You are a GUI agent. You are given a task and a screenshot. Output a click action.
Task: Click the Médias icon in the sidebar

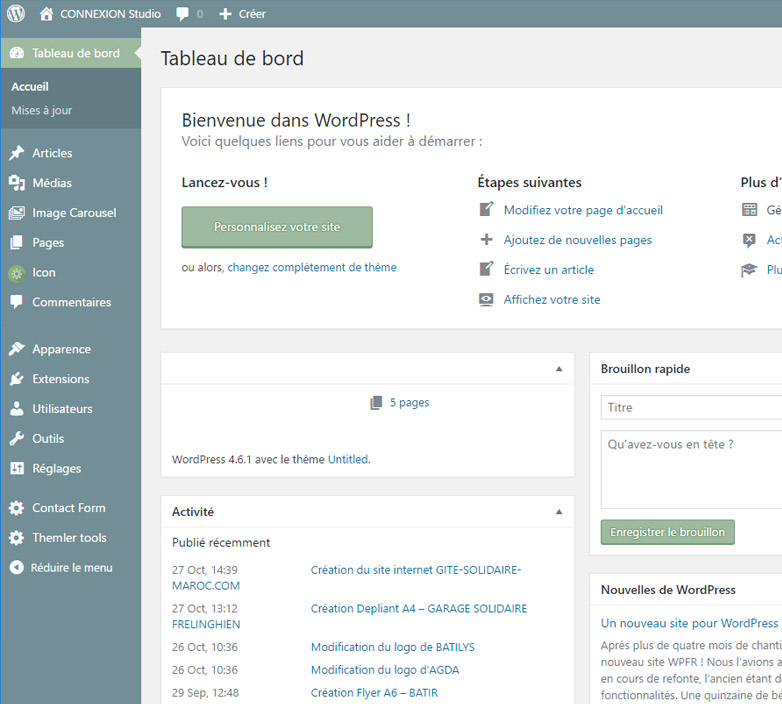click(x=16, y=183)
